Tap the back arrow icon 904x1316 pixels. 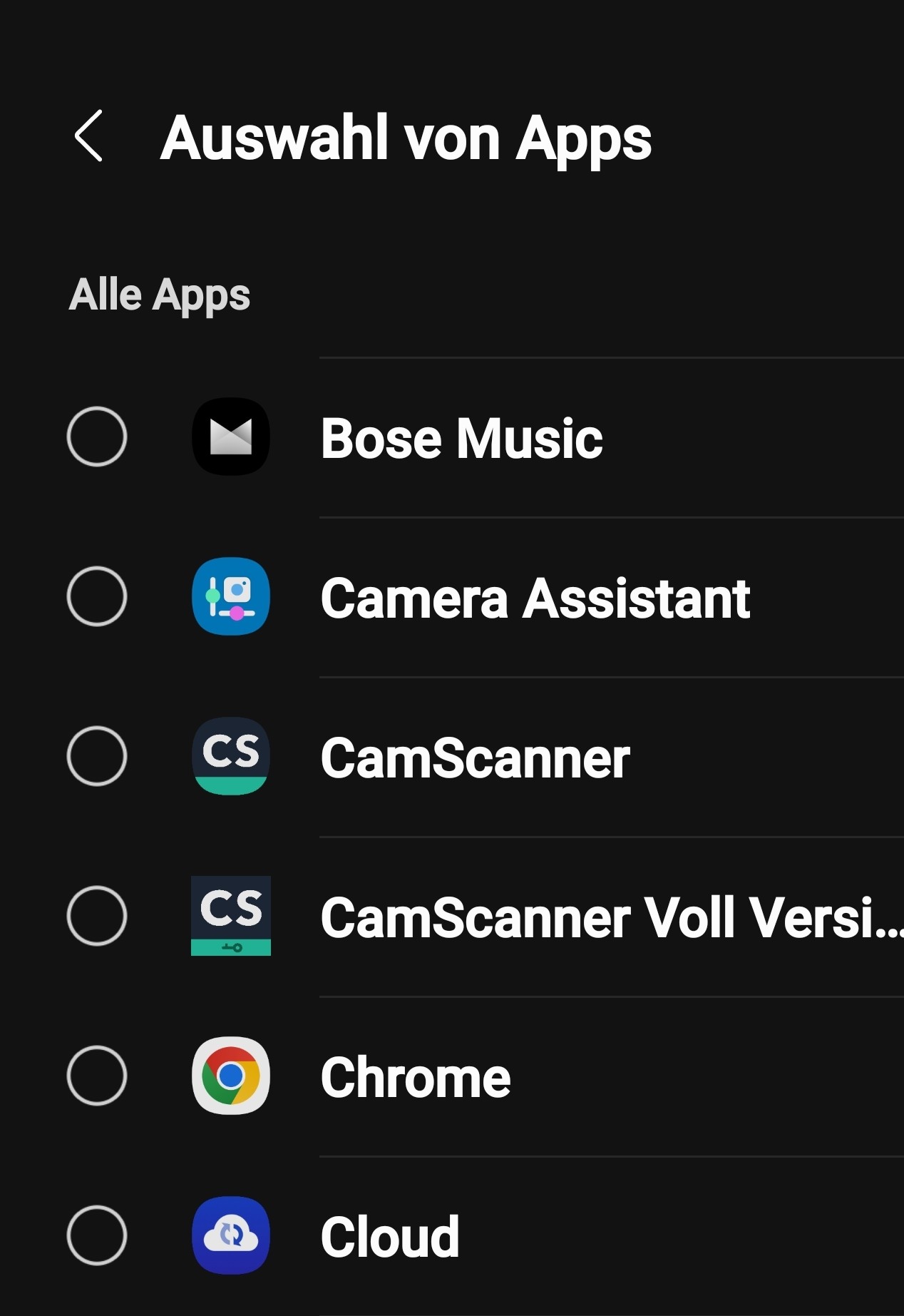tap(89, 136)
